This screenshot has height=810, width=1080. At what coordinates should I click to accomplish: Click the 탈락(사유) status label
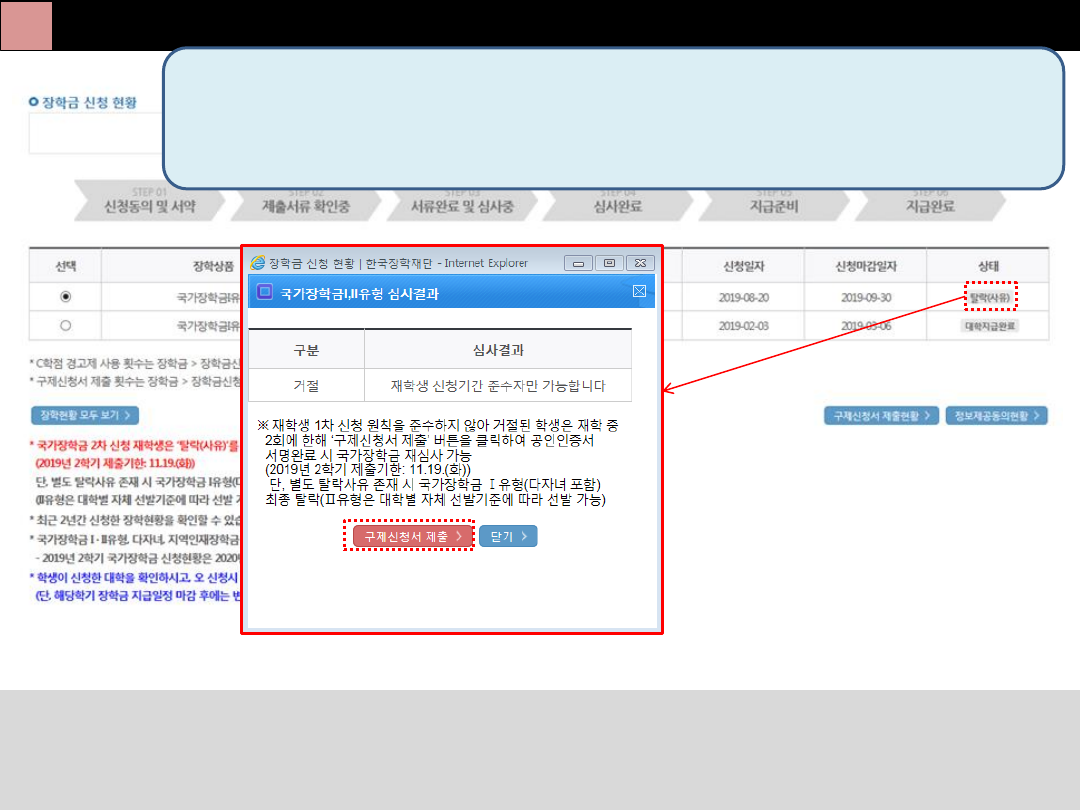point(990,298)
